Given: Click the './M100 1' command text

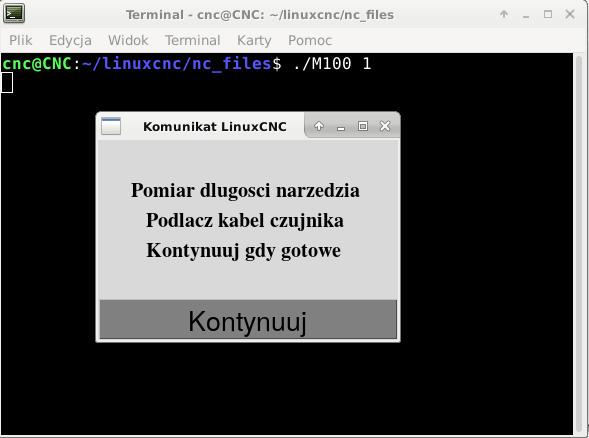Looking at the screenshot, I should point(332,63).
